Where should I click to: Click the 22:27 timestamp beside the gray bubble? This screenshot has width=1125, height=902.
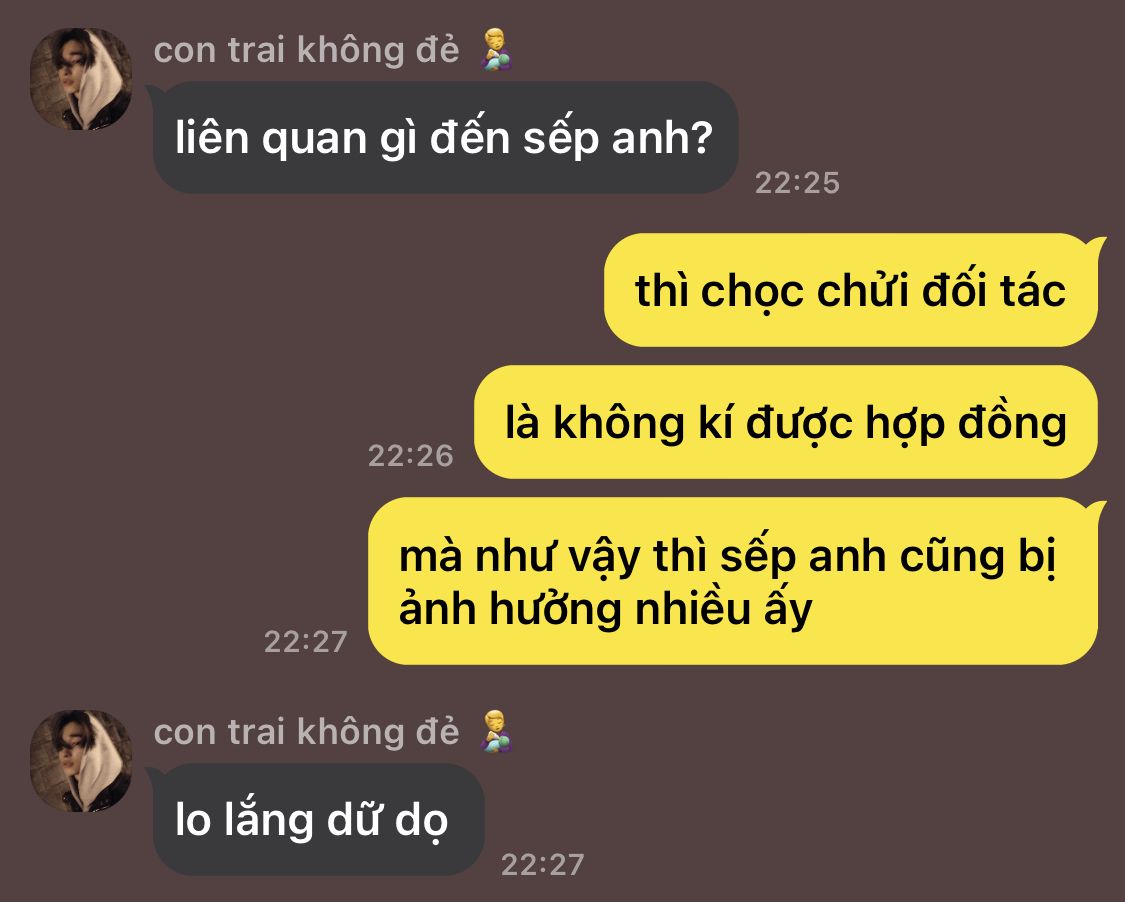tap(542, 865)
